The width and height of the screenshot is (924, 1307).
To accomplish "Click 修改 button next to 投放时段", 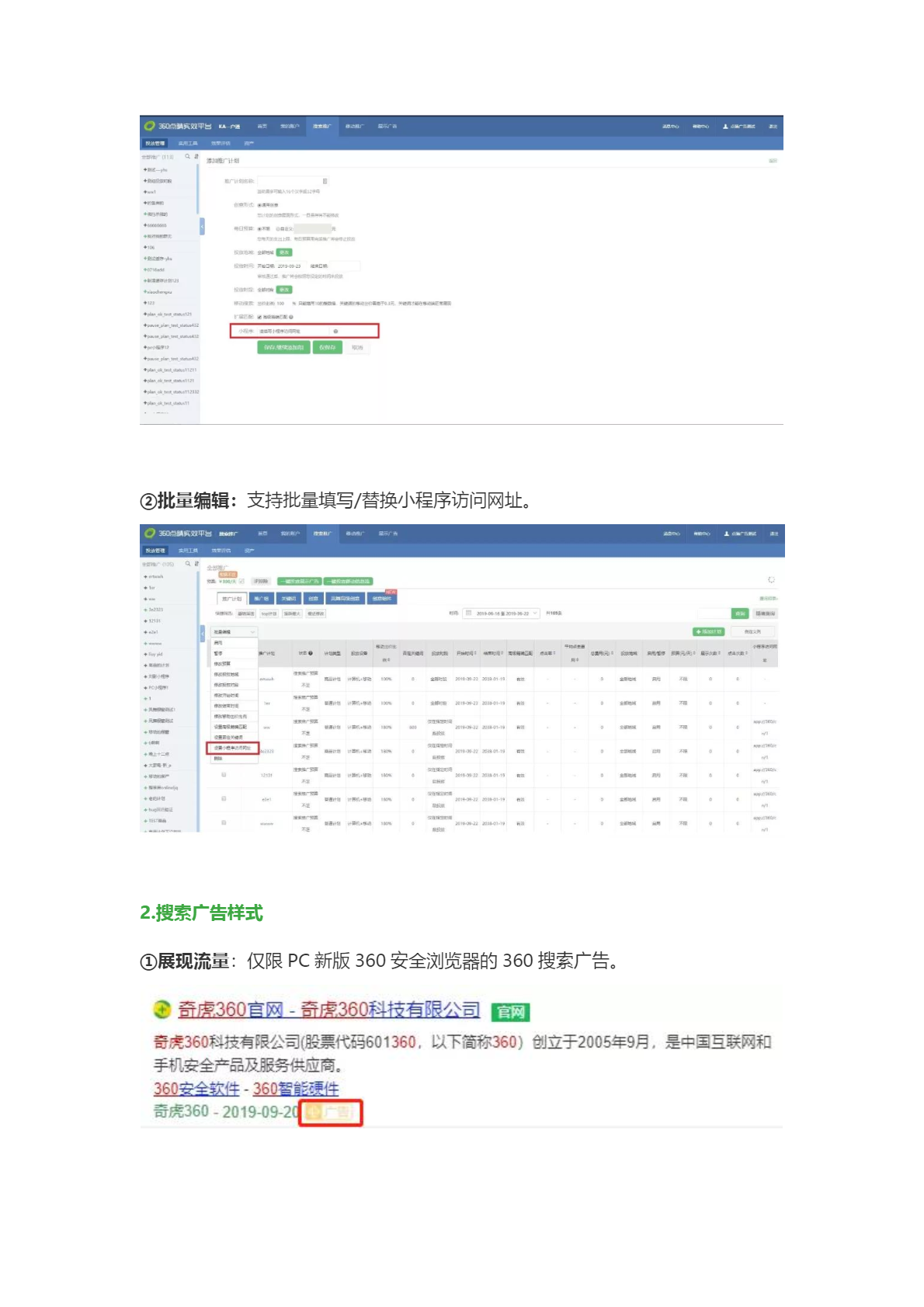I will pos(284,290).
